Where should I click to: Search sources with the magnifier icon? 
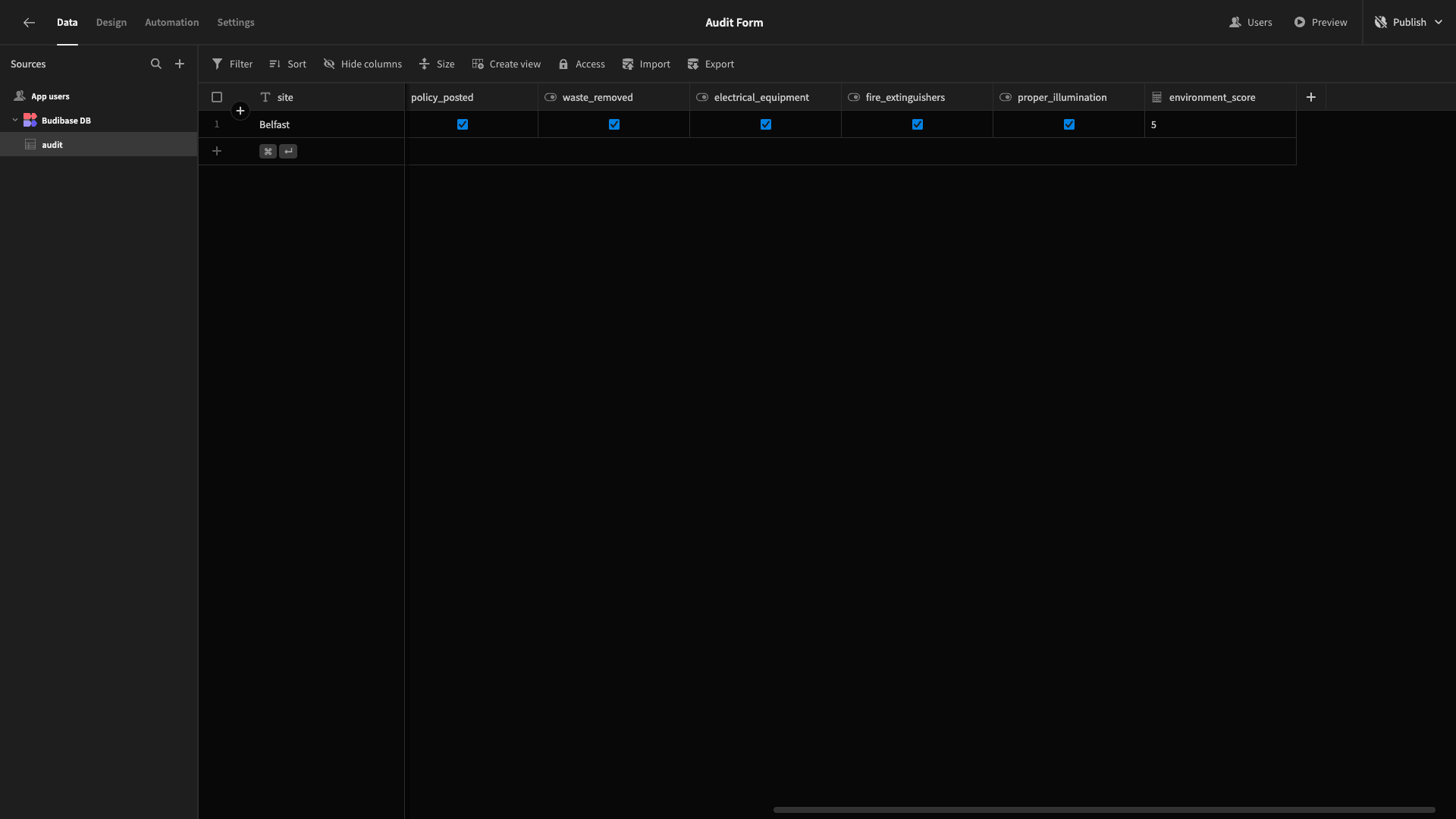[156, 64]
